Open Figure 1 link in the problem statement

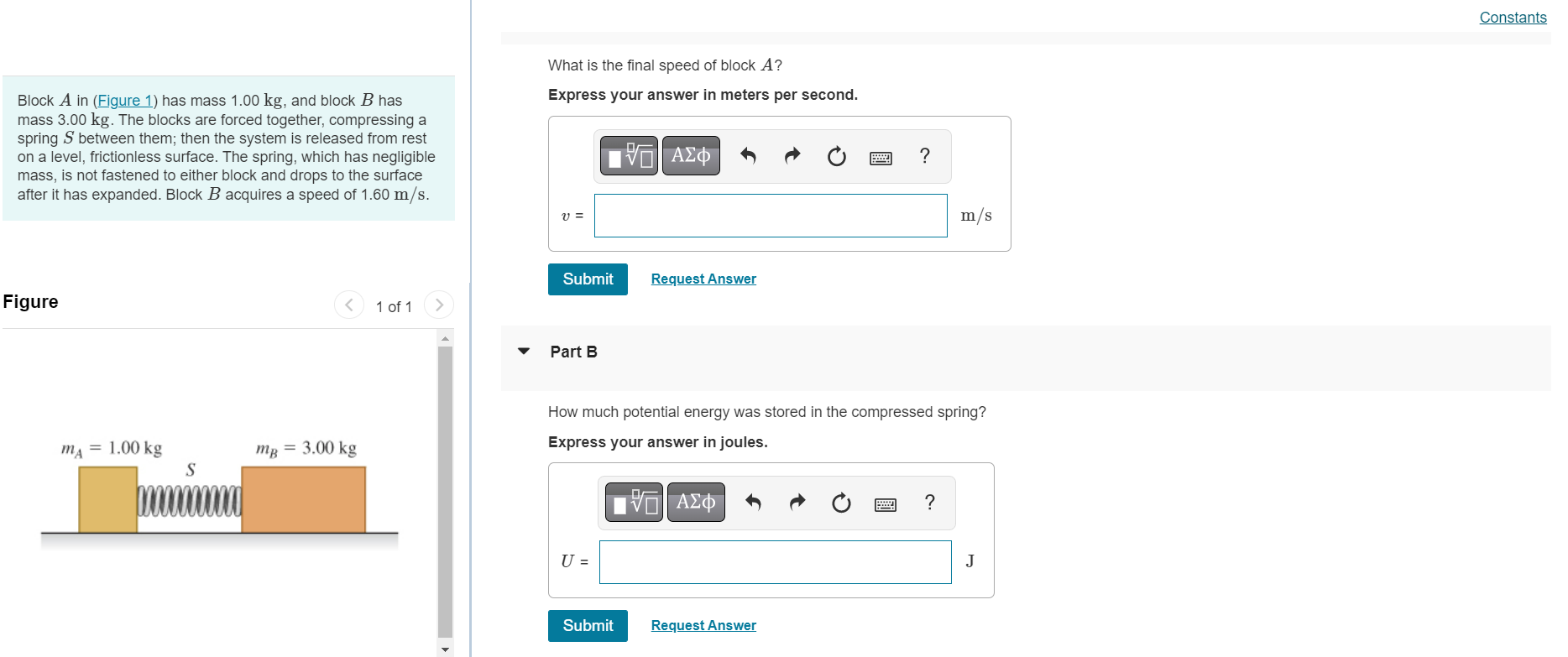(124, 100)
